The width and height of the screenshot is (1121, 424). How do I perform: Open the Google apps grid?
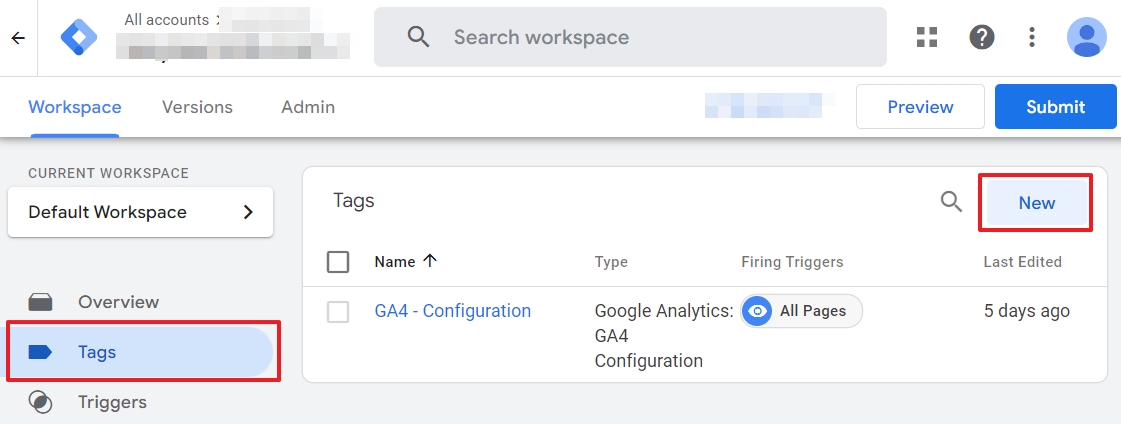coord(927,37)
